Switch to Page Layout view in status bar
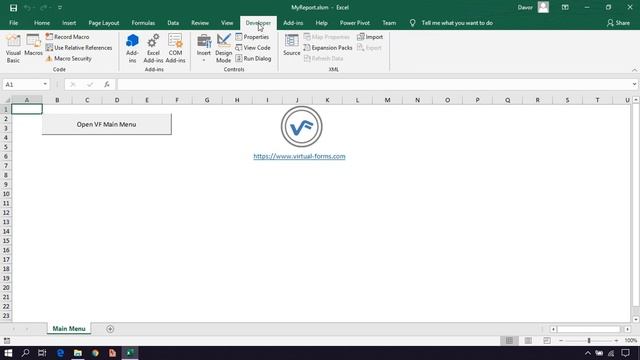Screen dimensions: 640x360 pos(528,340)
